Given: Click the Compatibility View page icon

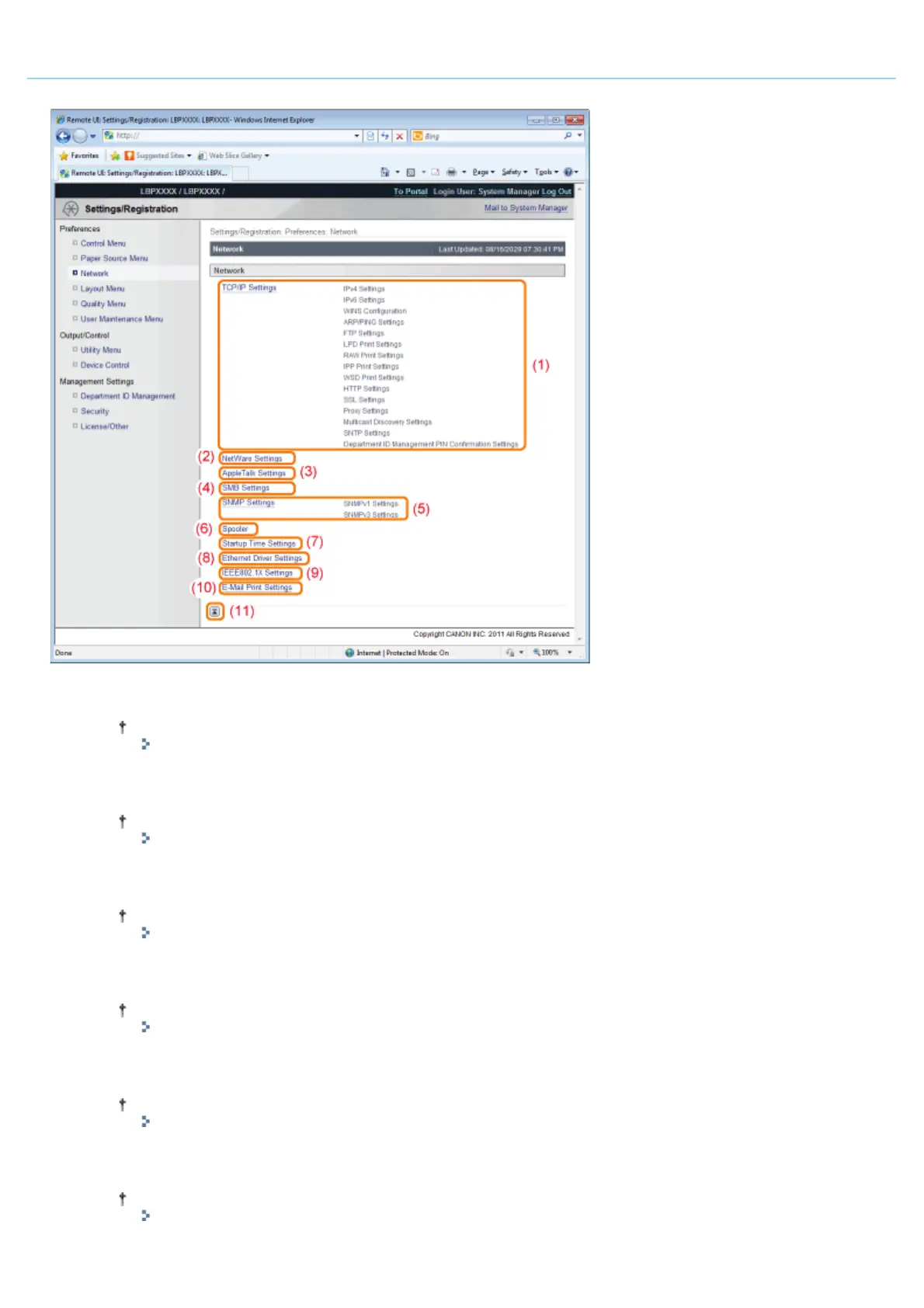Looking at the screenshot, I should pos(370,136).
